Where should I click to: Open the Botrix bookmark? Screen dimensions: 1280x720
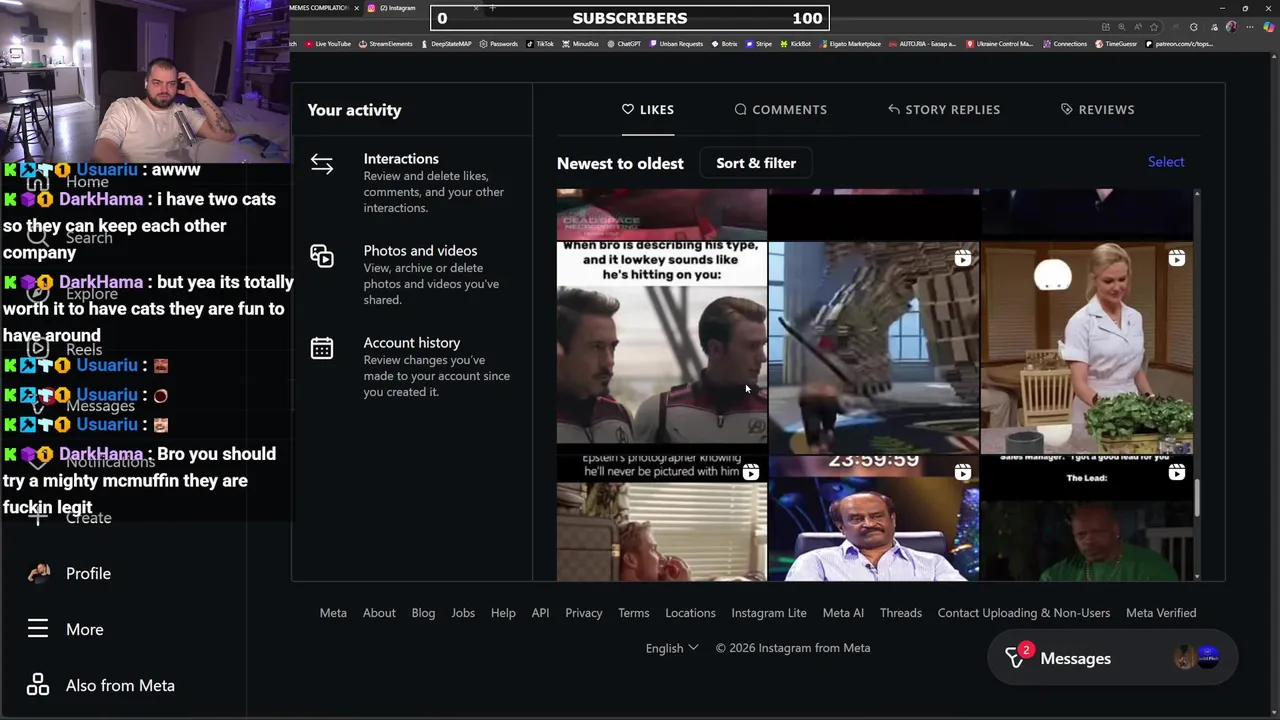(724, 44)
